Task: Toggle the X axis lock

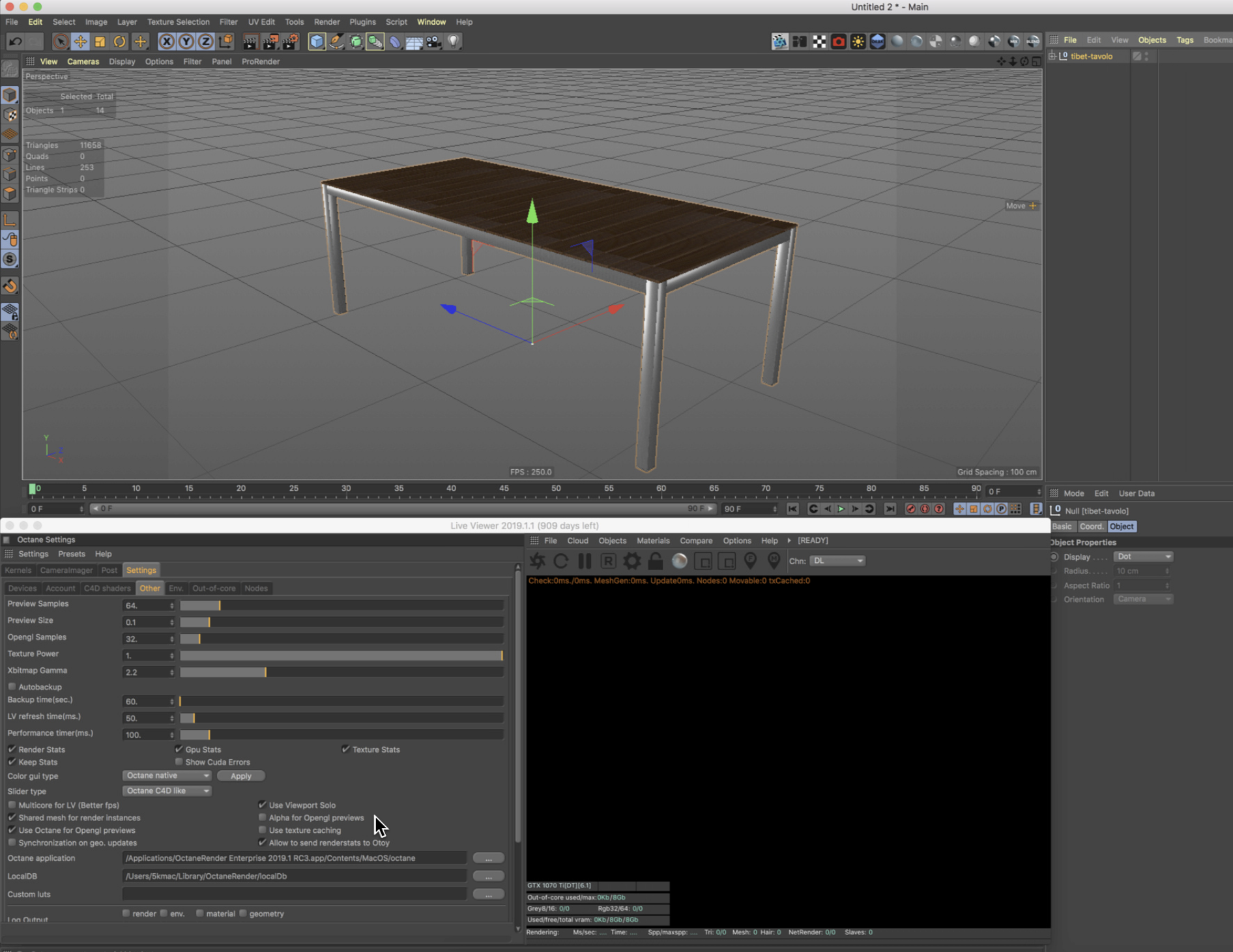Action: click(x=166, y=42)
